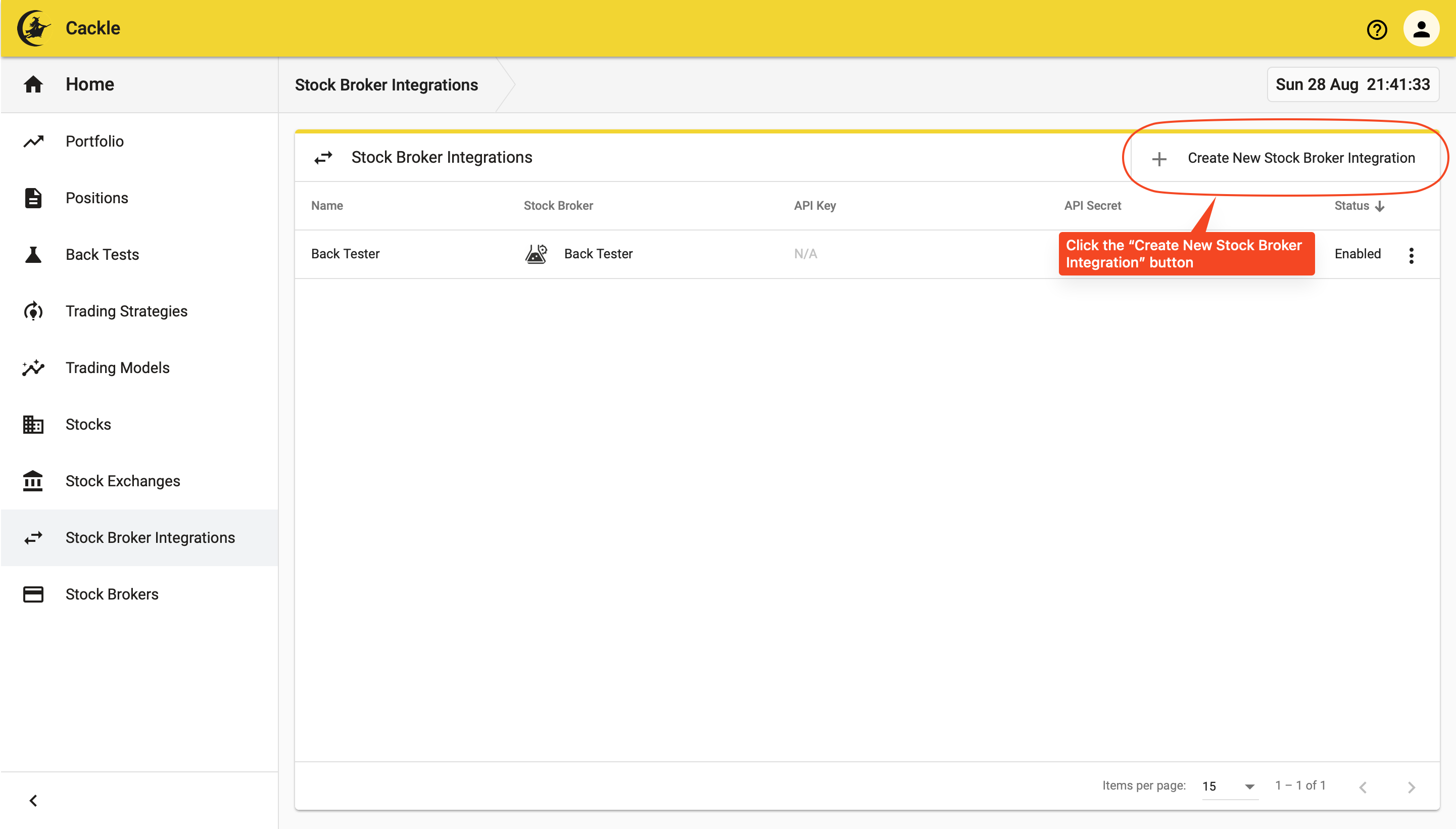Select Stock Broker Integrations sidebar item
Image resolution: width=1456 pixels, height=829 pixels.
click(139, 537)
